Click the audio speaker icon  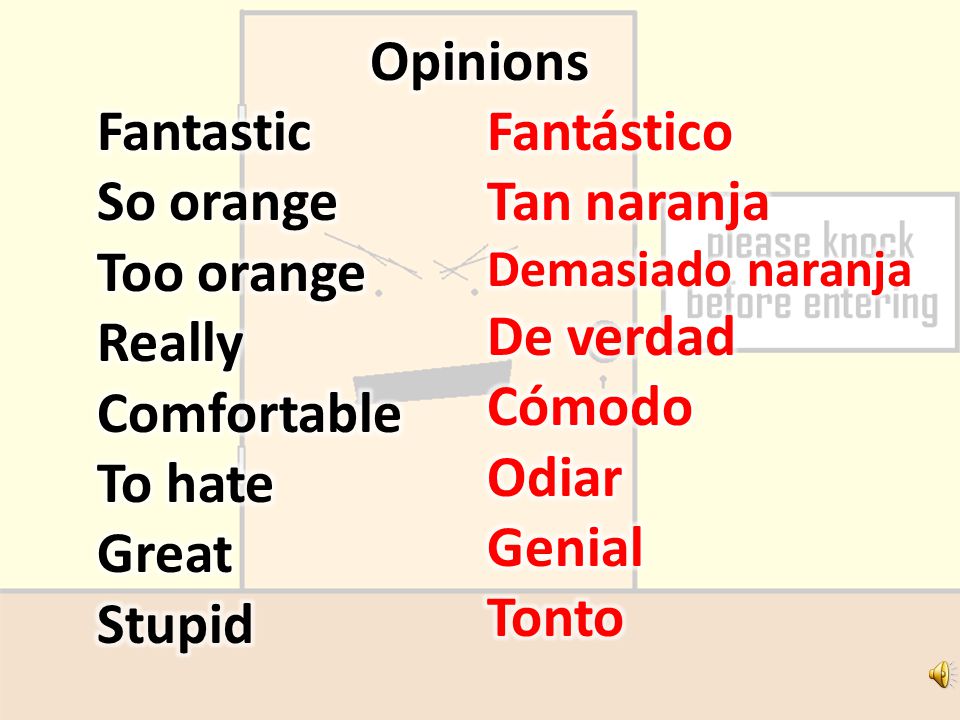tap(942, 674)
